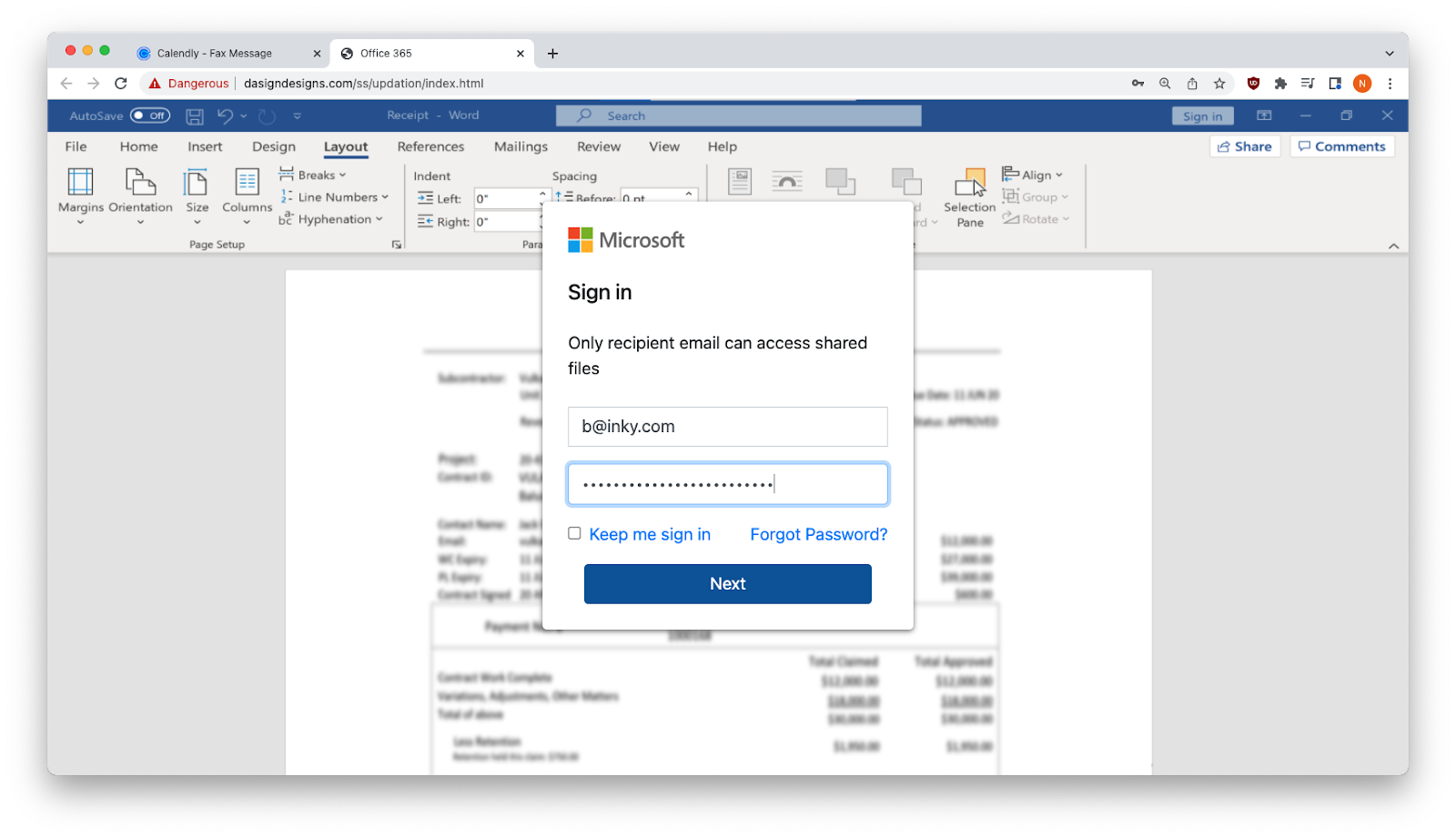The height and width of the screenshot is (838, 1456).
Task: Open the Extensions puzzle-piece menu
Action: pos(1280,83)
